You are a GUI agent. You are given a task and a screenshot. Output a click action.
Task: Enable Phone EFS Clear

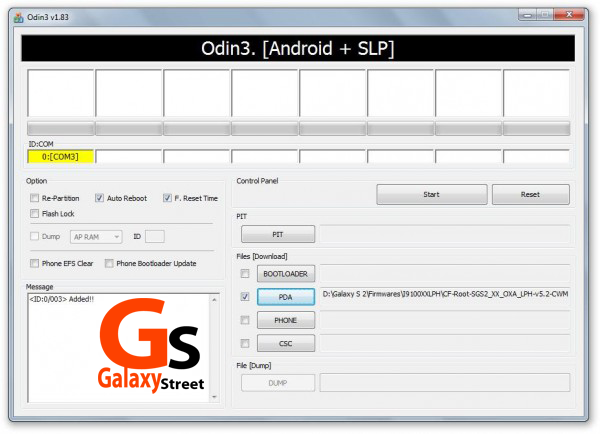pos(34,263)
